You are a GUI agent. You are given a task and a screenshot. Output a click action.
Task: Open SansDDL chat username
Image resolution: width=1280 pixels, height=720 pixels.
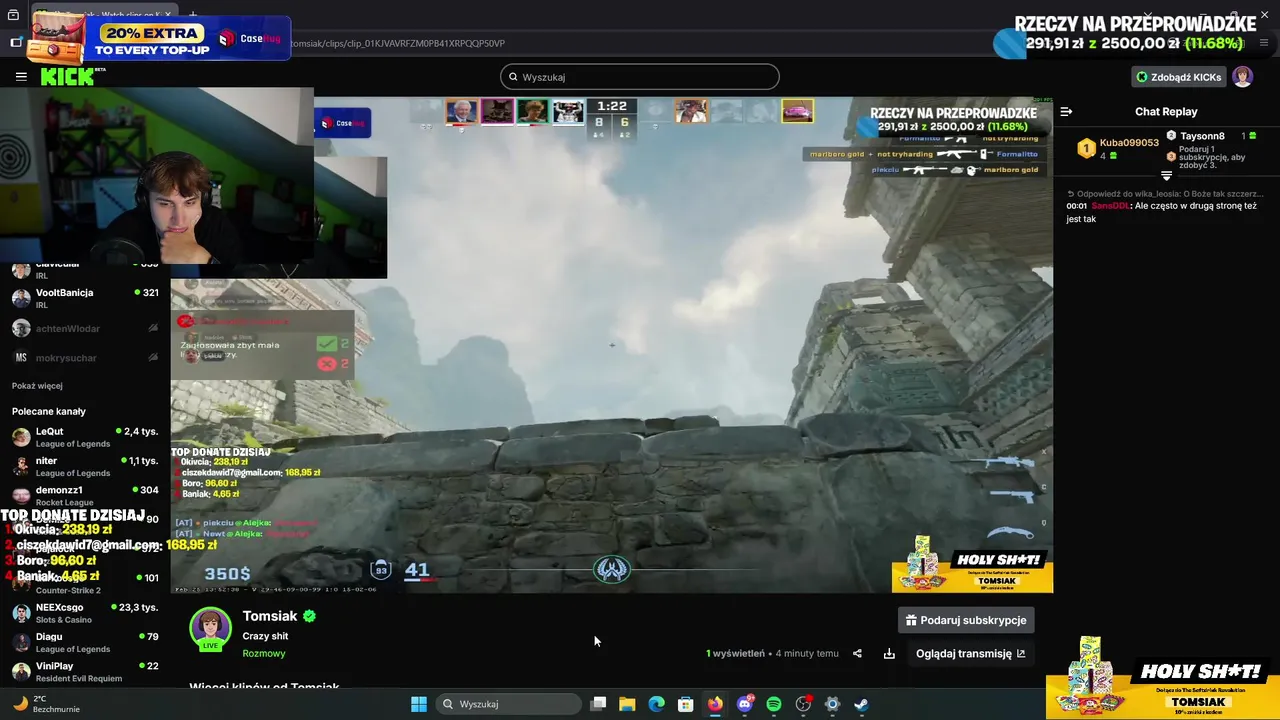click(1110, 206)
